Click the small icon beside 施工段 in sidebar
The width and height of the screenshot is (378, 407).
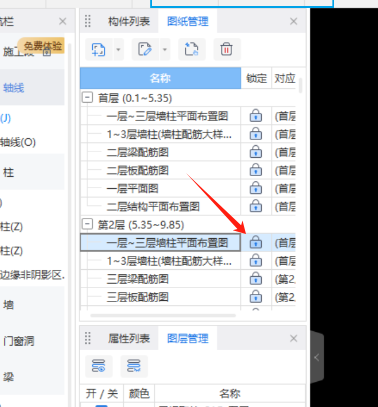47,52
